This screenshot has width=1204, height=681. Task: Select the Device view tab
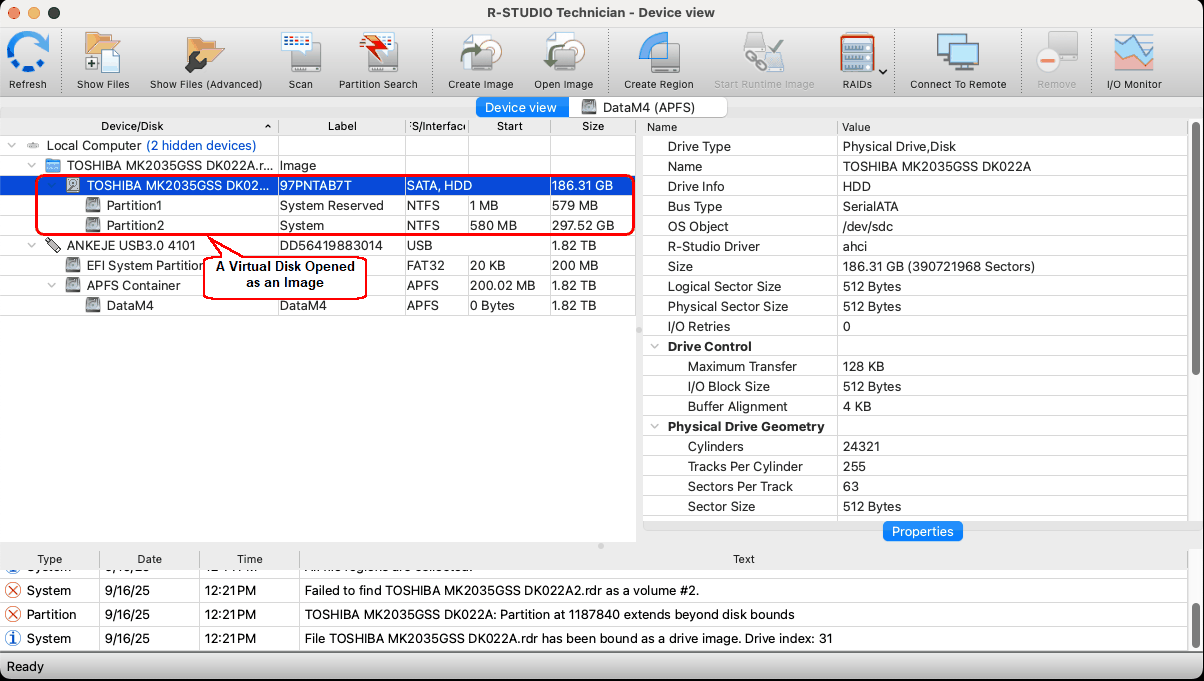tap(521, 107)
